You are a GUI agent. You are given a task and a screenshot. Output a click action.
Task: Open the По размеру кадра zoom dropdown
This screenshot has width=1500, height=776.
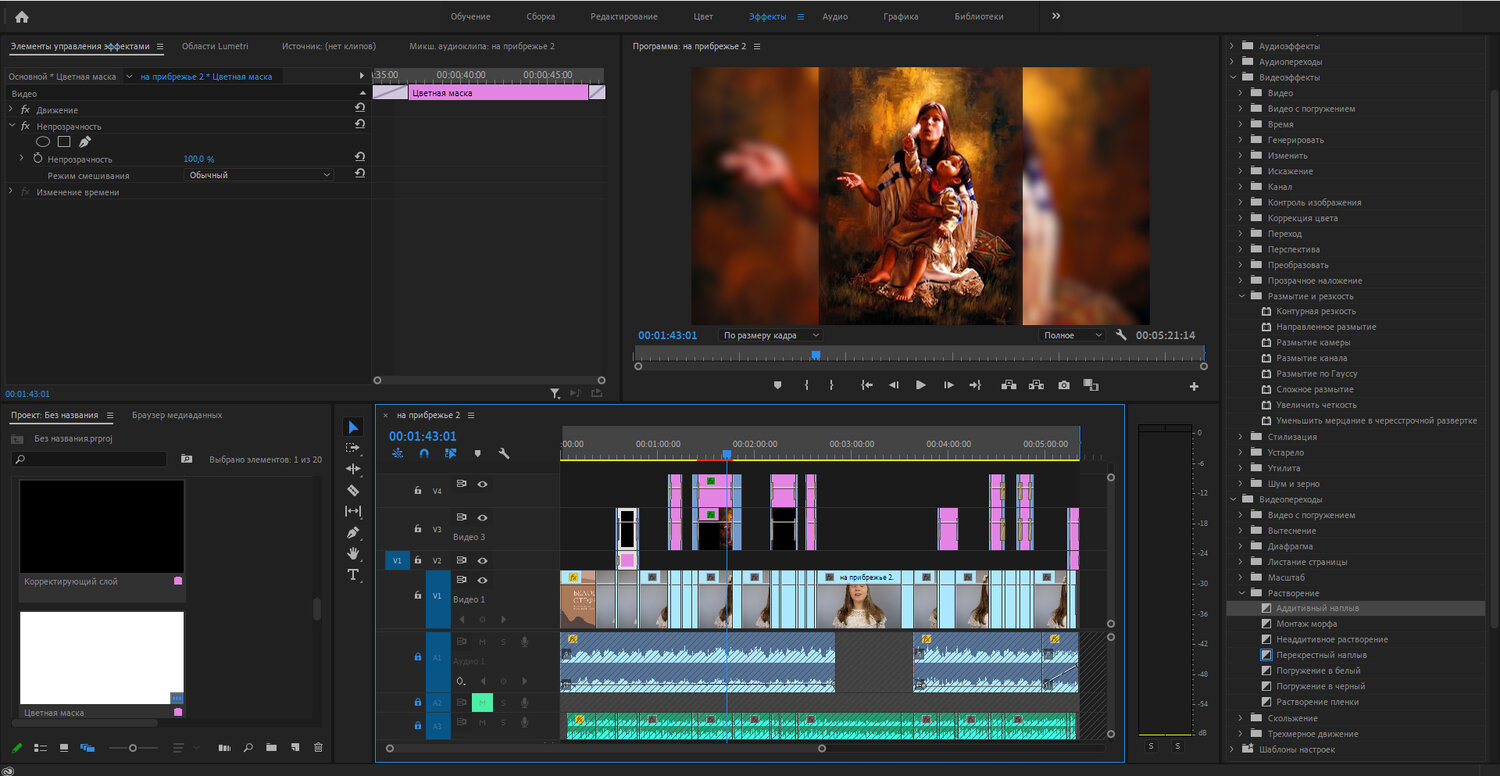pyautogui.click(x=770, y=335)
